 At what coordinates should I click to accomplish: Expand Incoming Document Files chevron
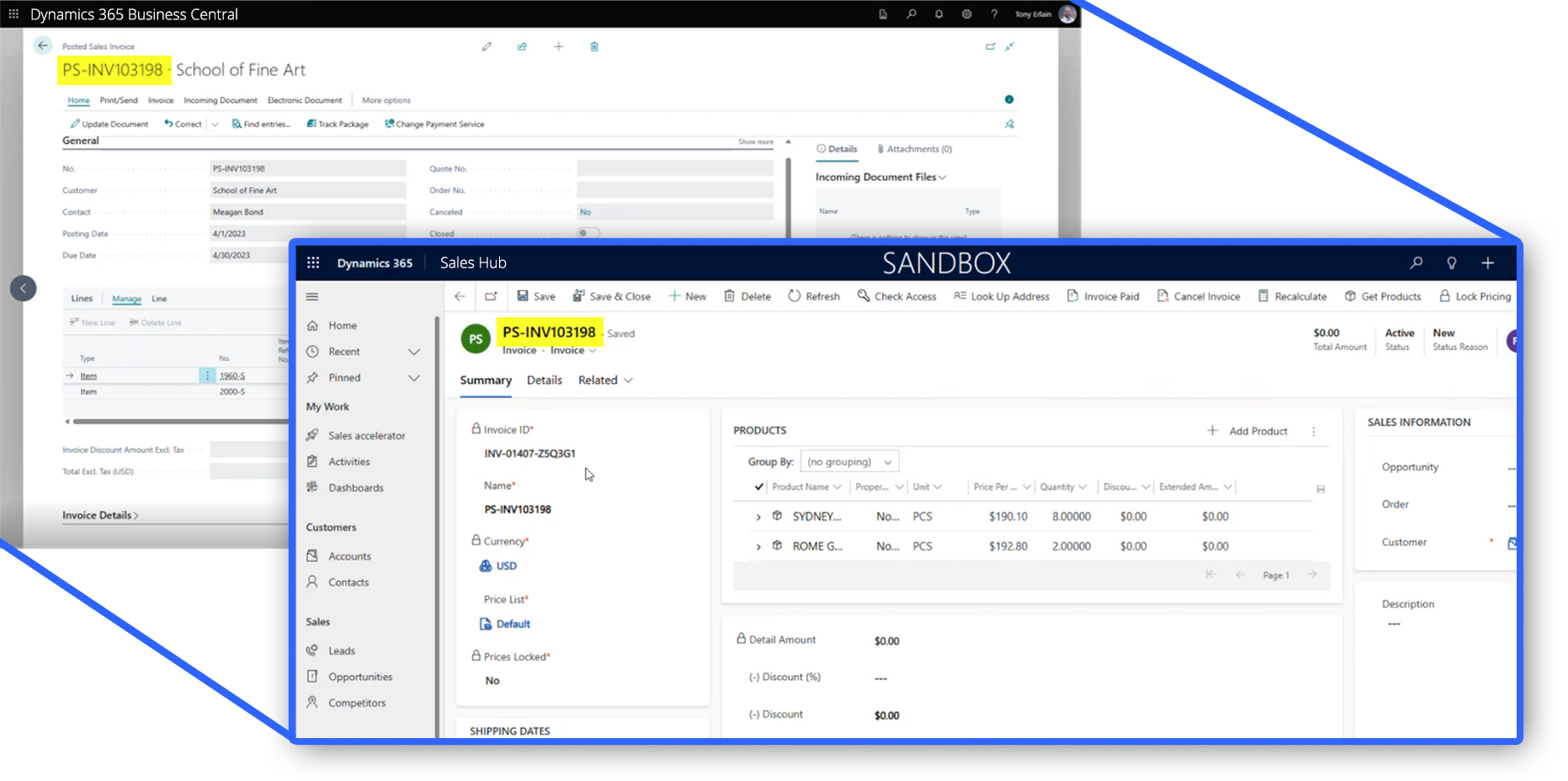[942, 178]
